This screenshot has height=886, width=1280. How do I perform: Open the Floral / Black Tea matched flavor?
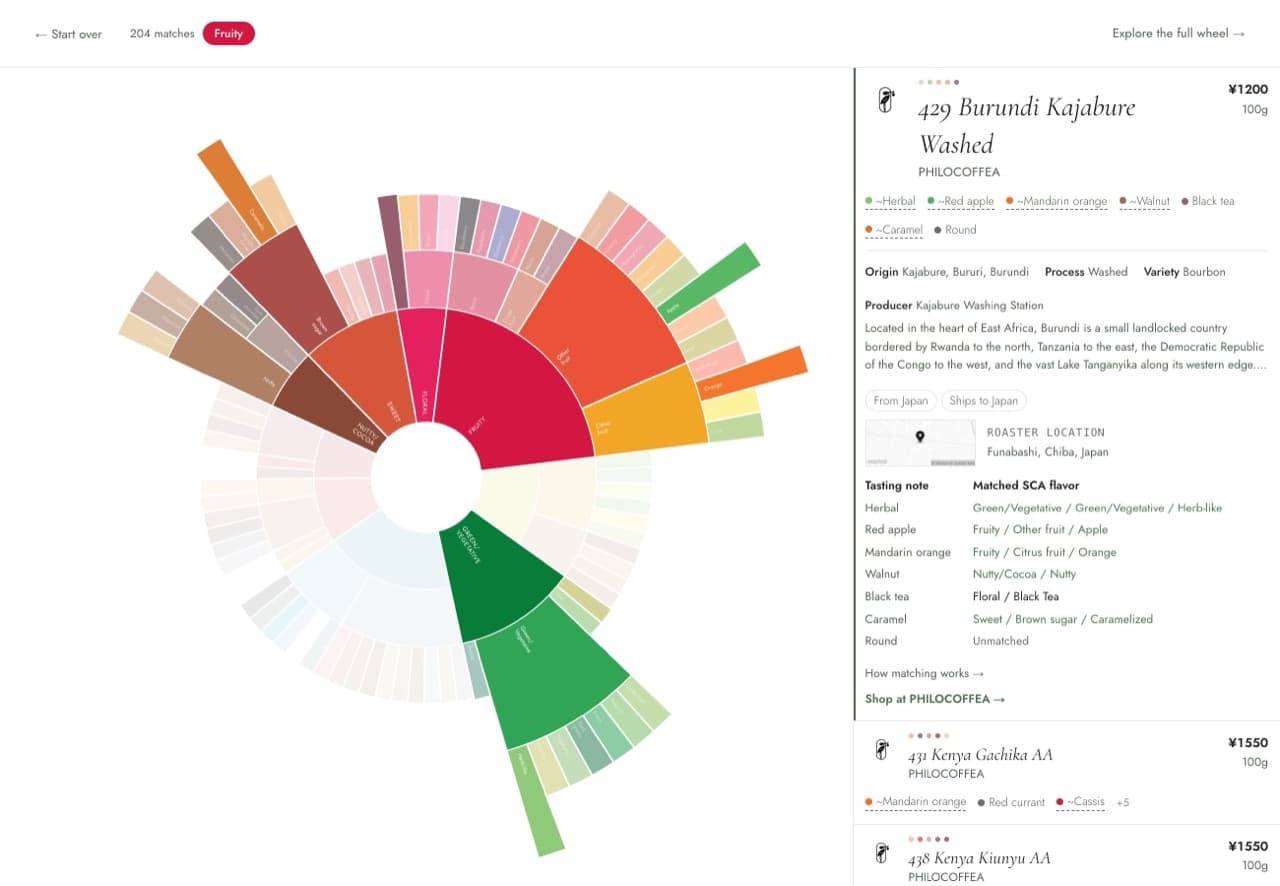pyautogui.click(x=1016, y=596)
